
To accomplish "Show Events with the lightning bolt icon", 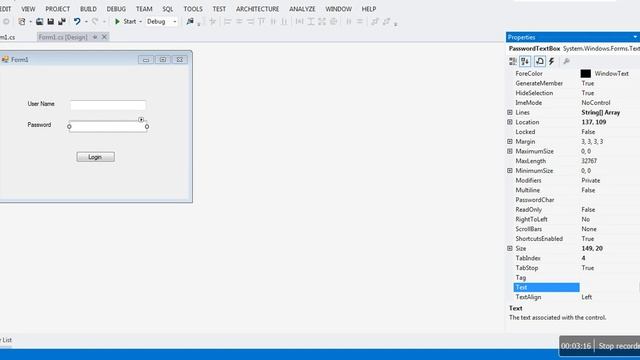I will tap(551, 62).
